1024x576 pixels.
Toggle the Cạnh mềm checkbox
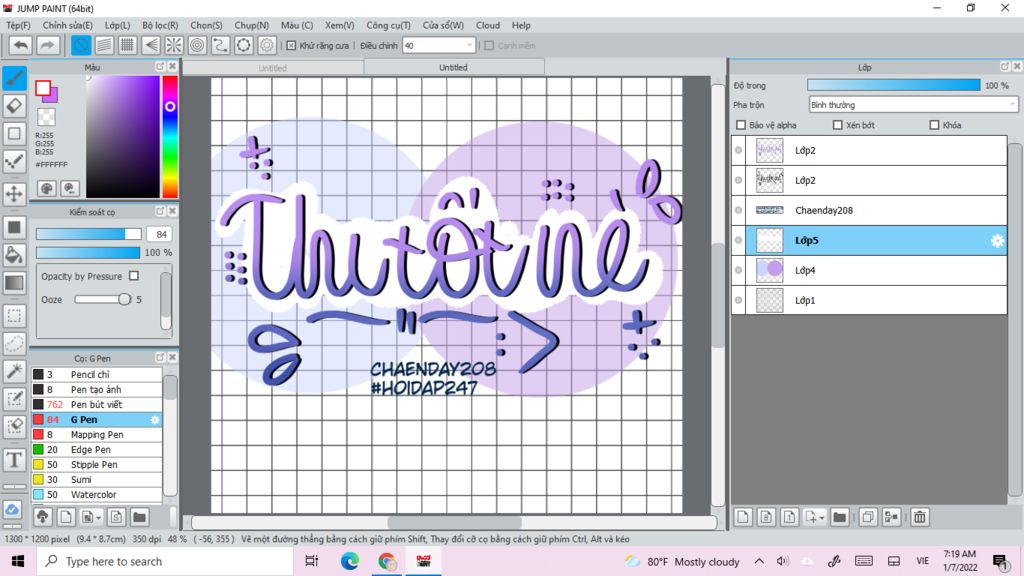coord(488,46)
